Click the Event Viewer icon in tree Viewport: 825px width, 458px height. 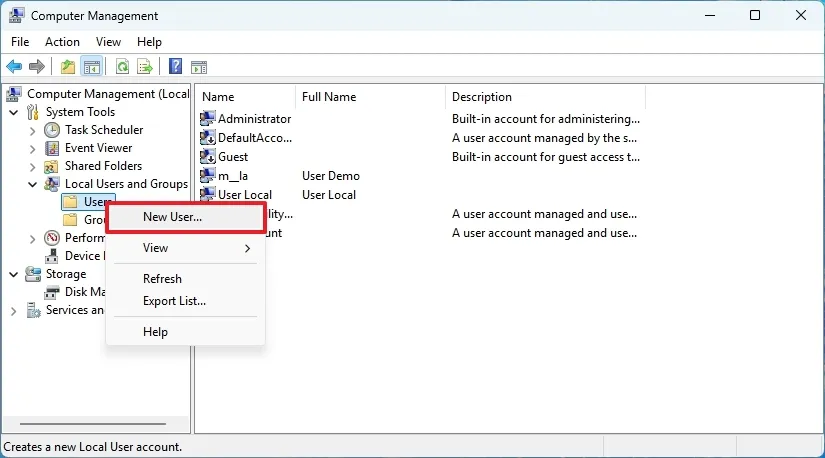point(52,148)
